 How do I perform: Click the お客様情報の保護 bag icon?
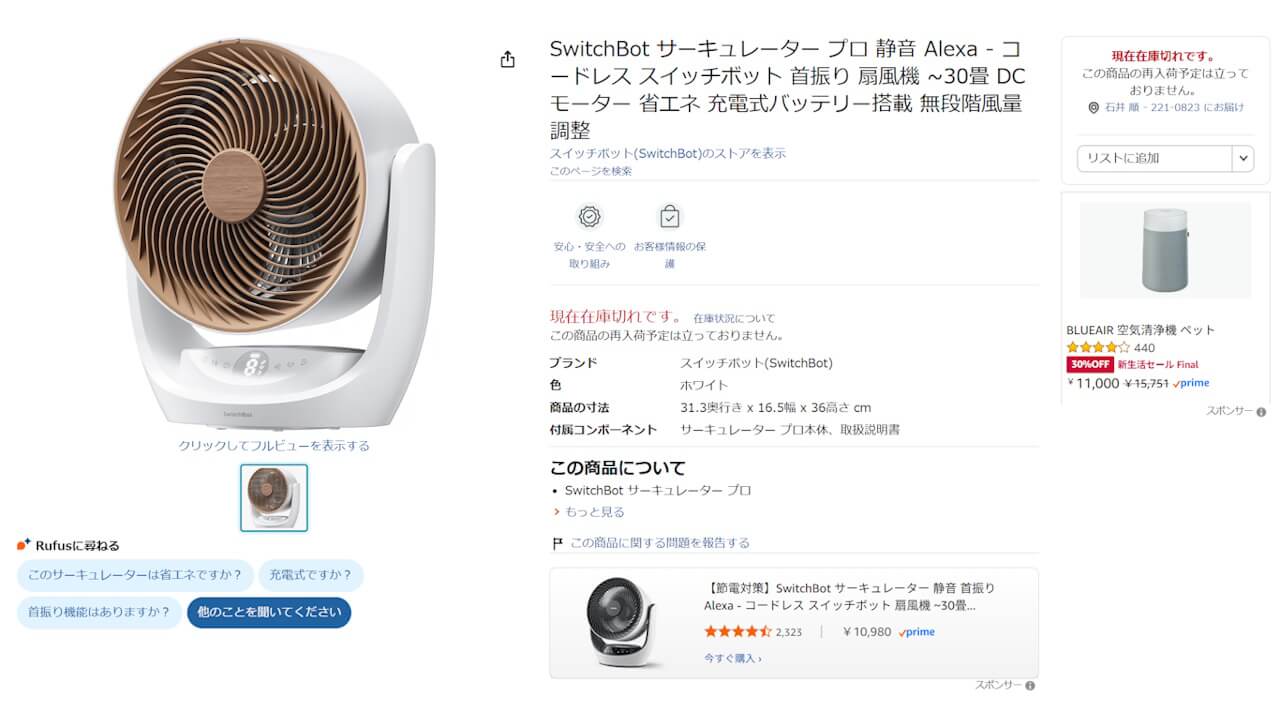pos(669,216)
